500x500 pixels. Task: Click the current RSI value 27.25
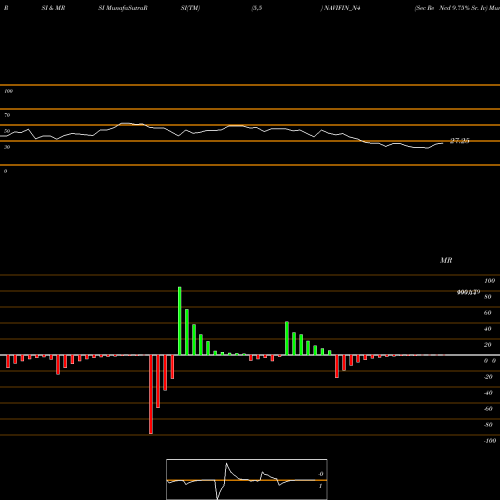click(x=460, y=141)
